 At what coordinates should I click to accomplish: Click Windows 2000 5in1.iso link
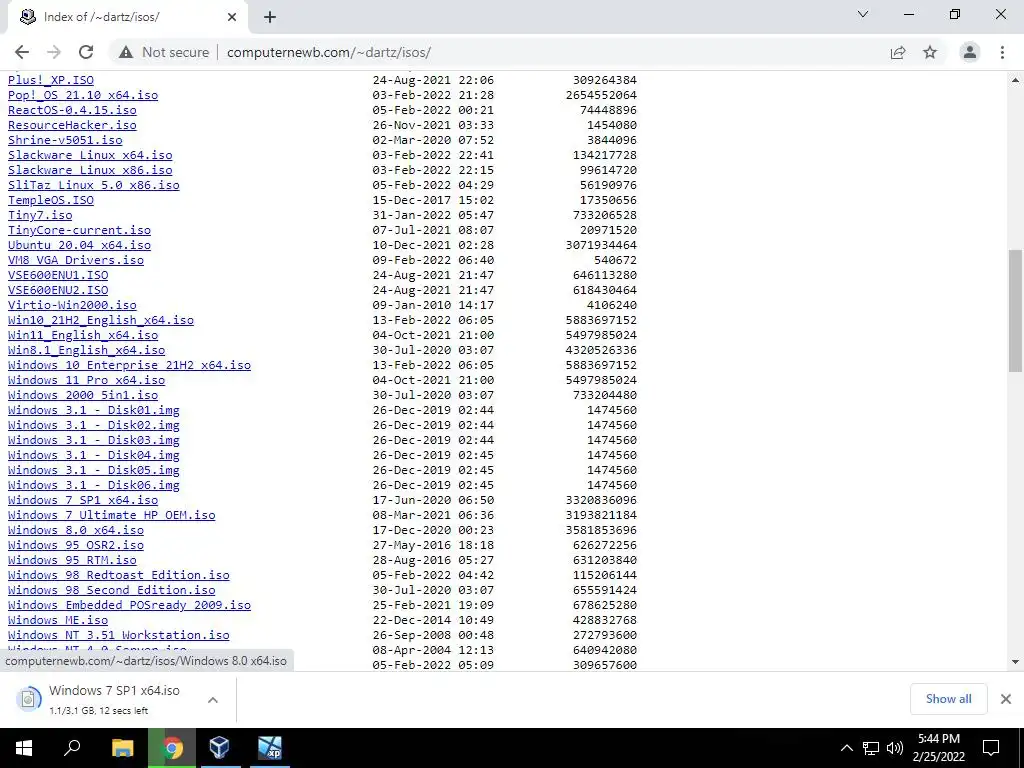click(x=83, y=395)
